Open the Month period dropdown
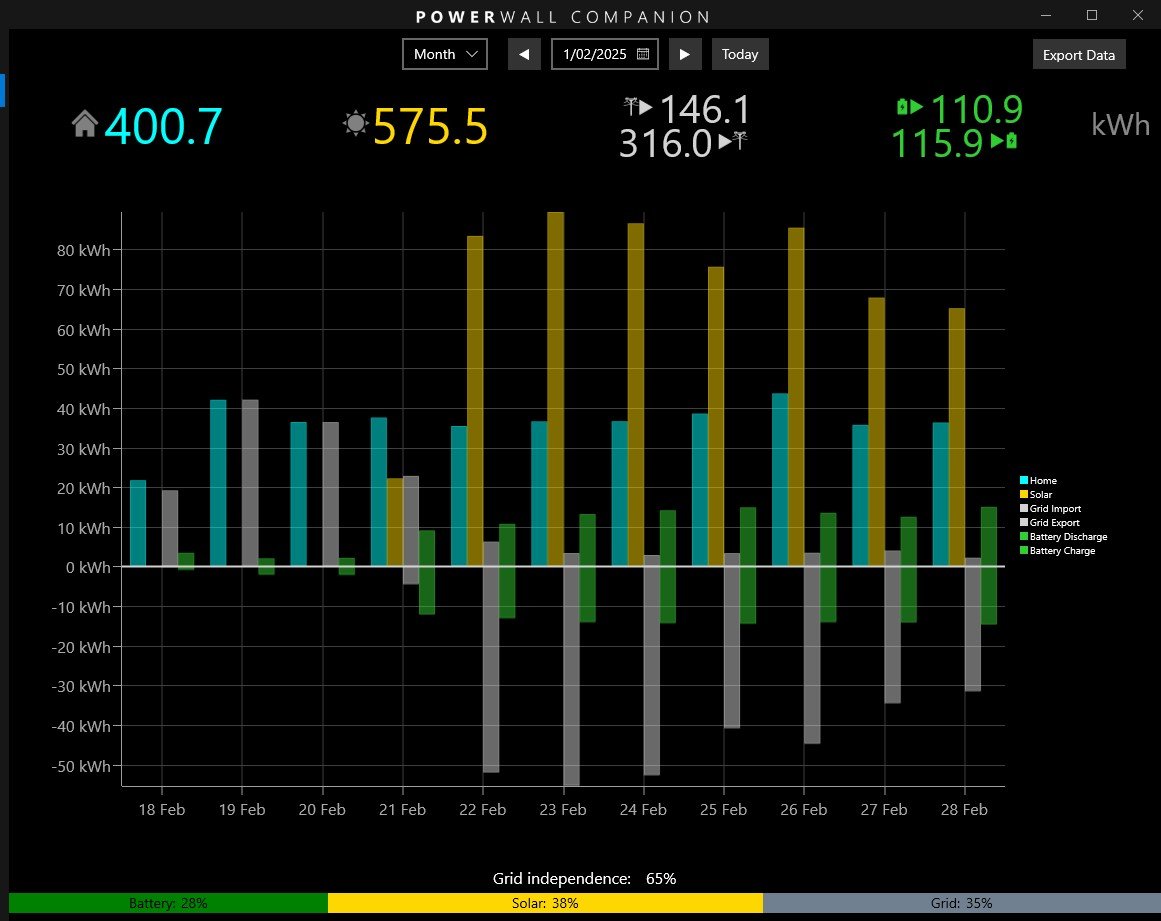Viewport: 1161px width, 921px height. point(444,54)
